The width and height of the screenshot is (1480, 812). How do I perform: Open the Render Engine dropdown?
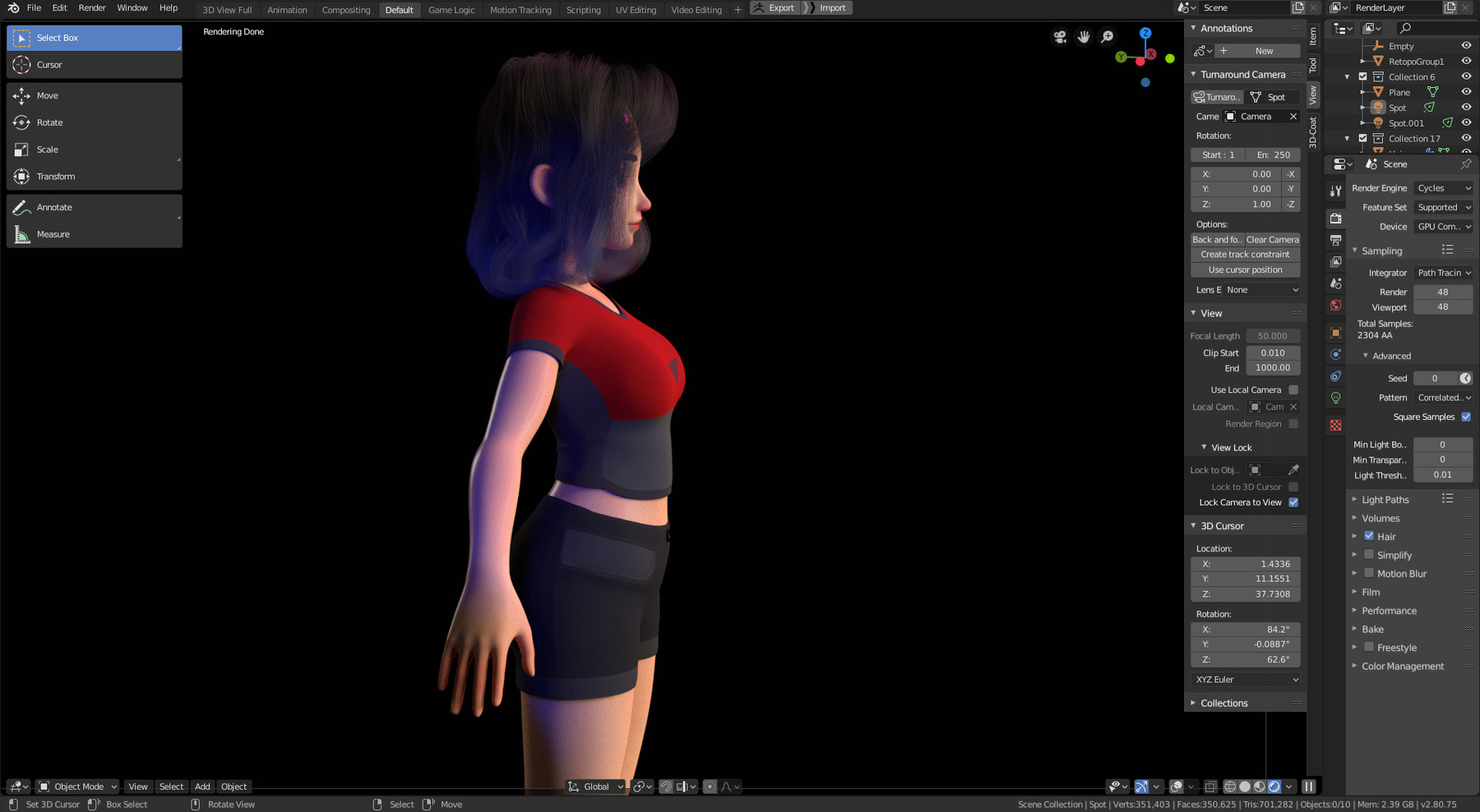point(1443,188)
